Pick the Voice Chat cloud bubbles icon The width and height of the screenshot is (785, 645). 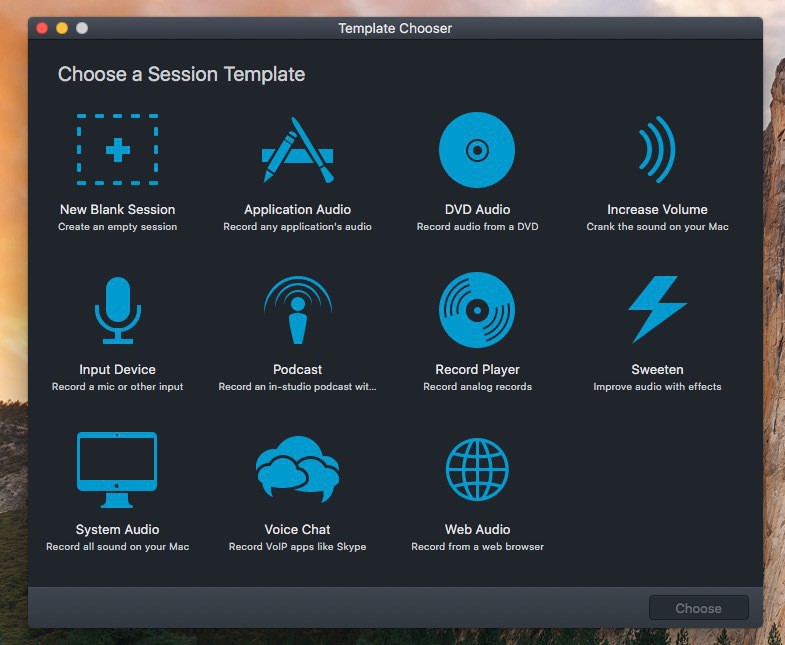pyautogui.click(x=297, y=469)
